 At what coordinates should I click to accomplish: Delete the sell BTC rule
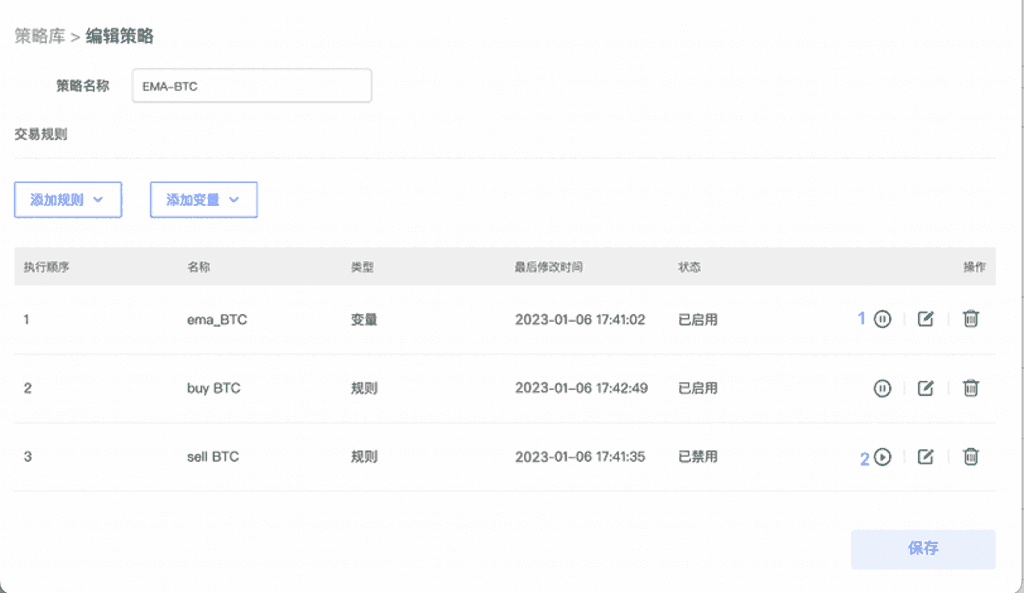(x=970, y=457)
